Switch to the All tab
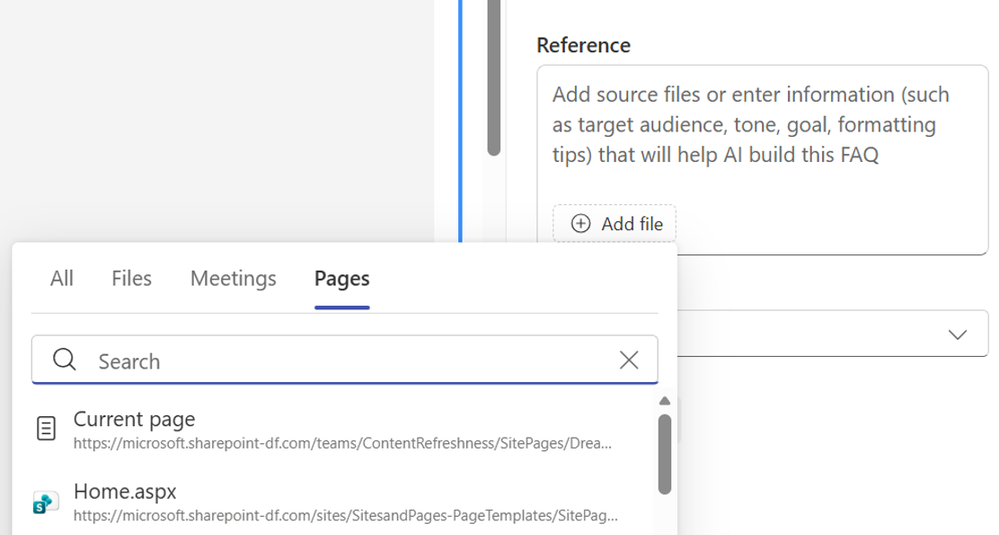 pos(62,278)
